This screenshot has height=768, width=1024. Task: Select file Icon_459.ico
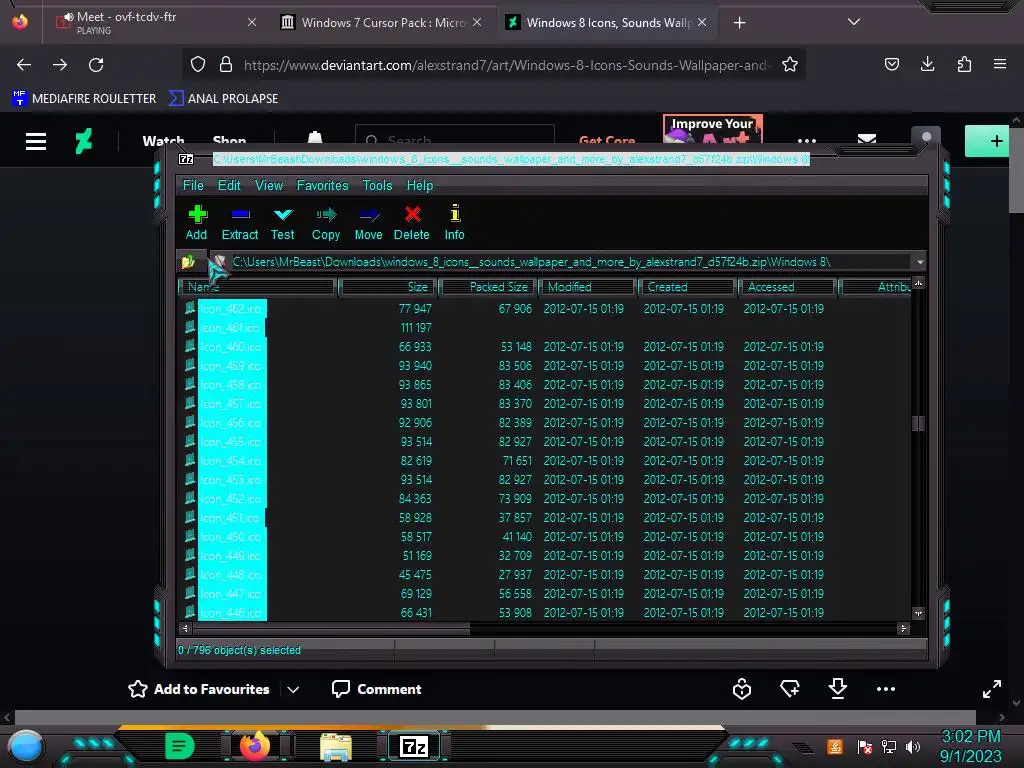pos(231,366)
